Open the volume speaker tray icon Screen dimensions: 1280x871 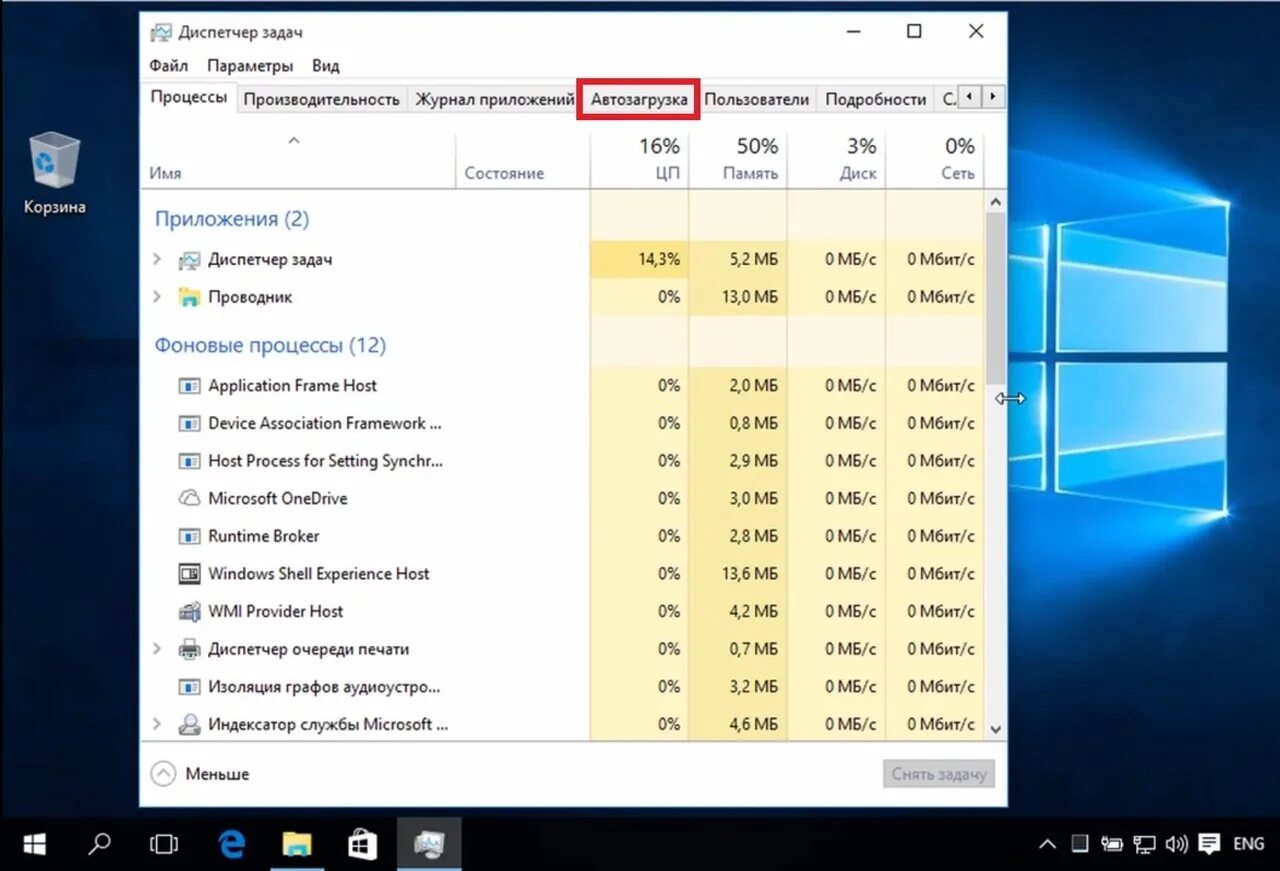(x=1176, y=844)
